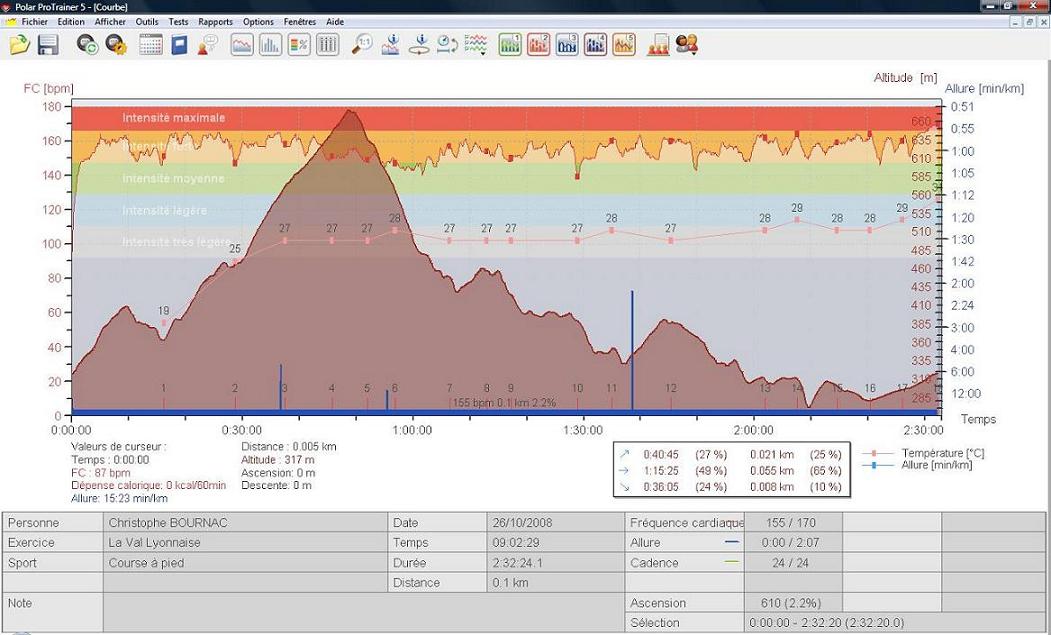Click lap marker 10 on the timeline
Screen dimensions: 1051x635
click(x=577, y=388)
